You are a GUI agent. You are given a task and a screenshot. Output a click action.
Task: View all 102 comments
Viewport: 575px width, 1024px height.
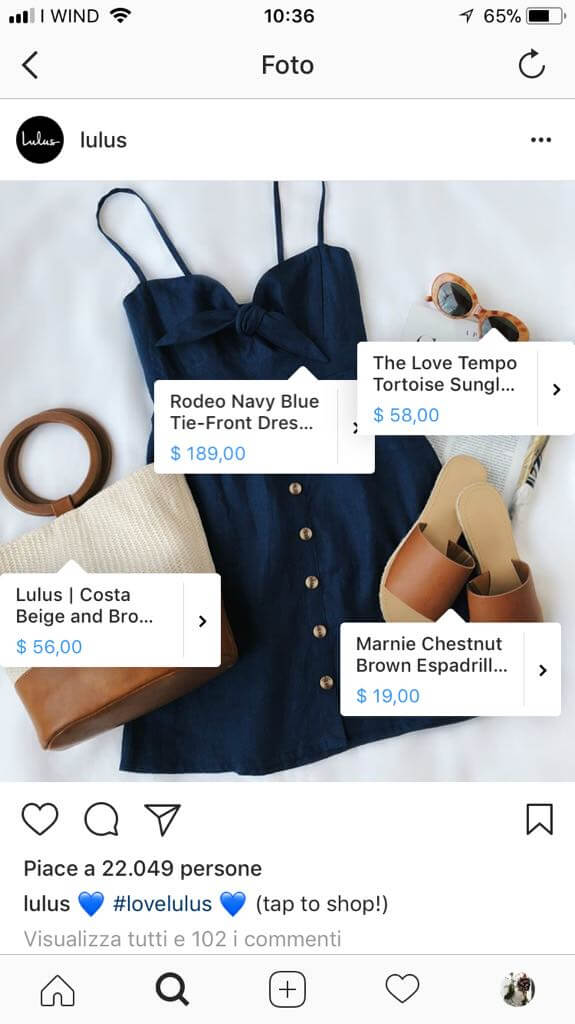coord(182,939)
